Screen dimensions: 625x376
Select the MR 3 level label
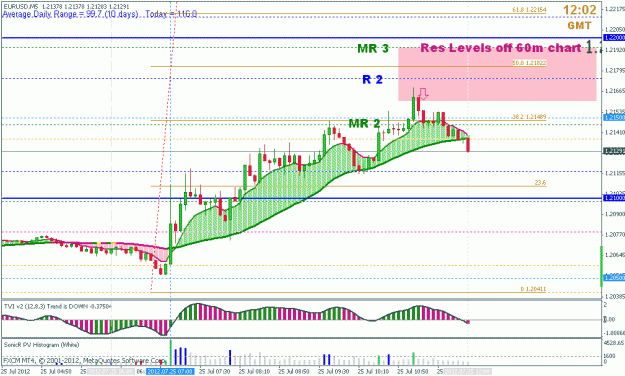point(373,49)
